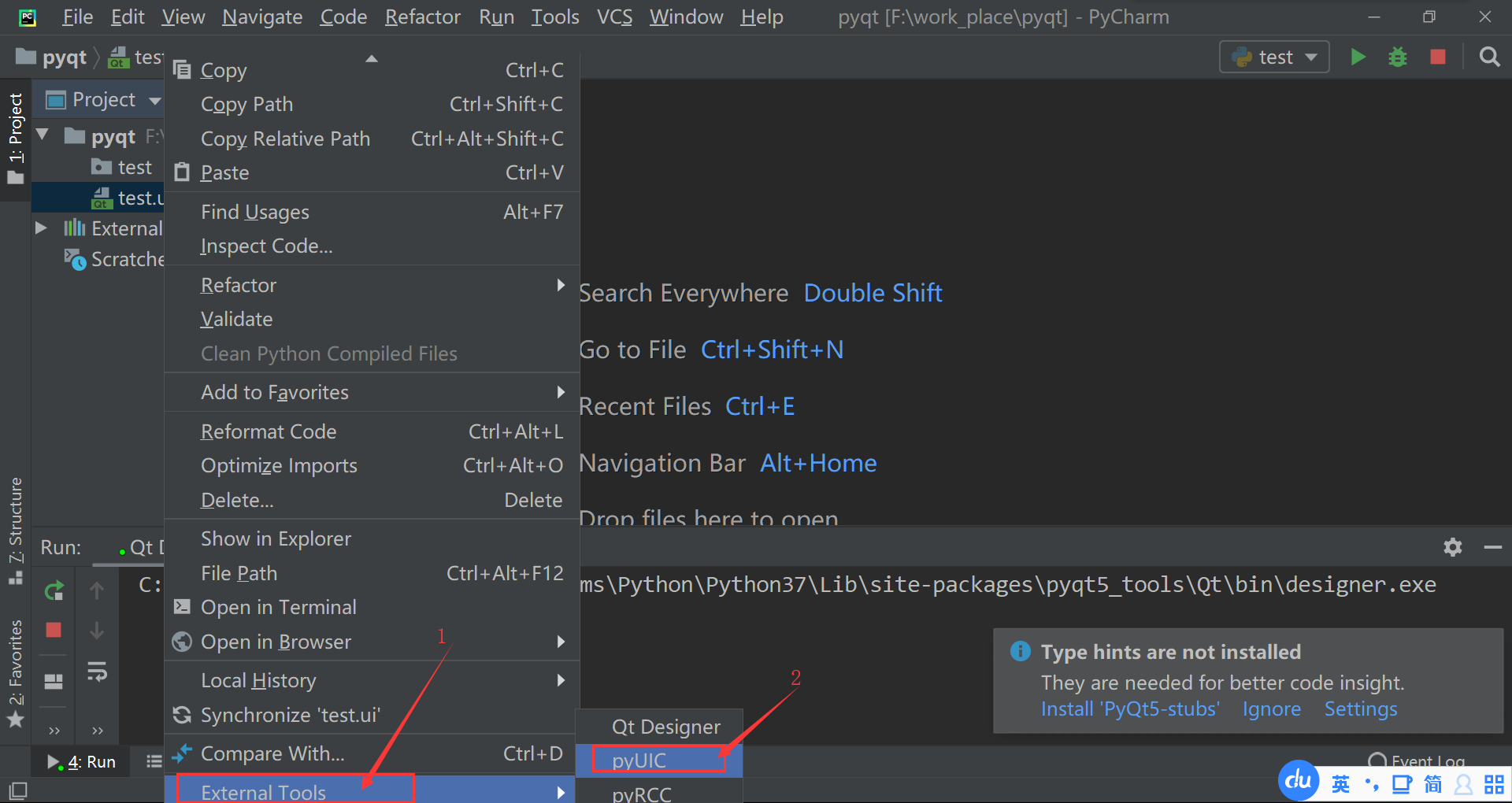Viewport: 1512px width, 803px height.
Task: Dismiss type hints notification with Ignore
Action: (1271, 709)
